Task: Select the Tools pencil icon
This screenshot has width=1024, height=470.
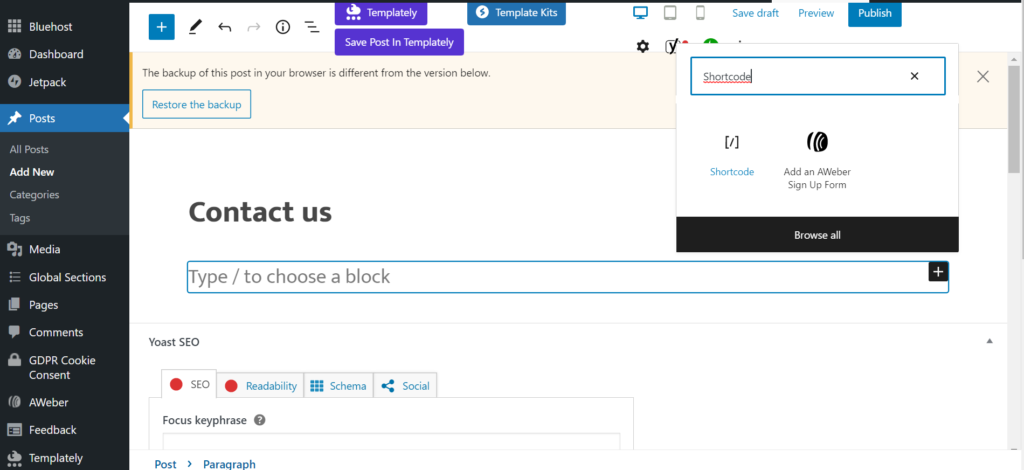Action: click(195, 27)
